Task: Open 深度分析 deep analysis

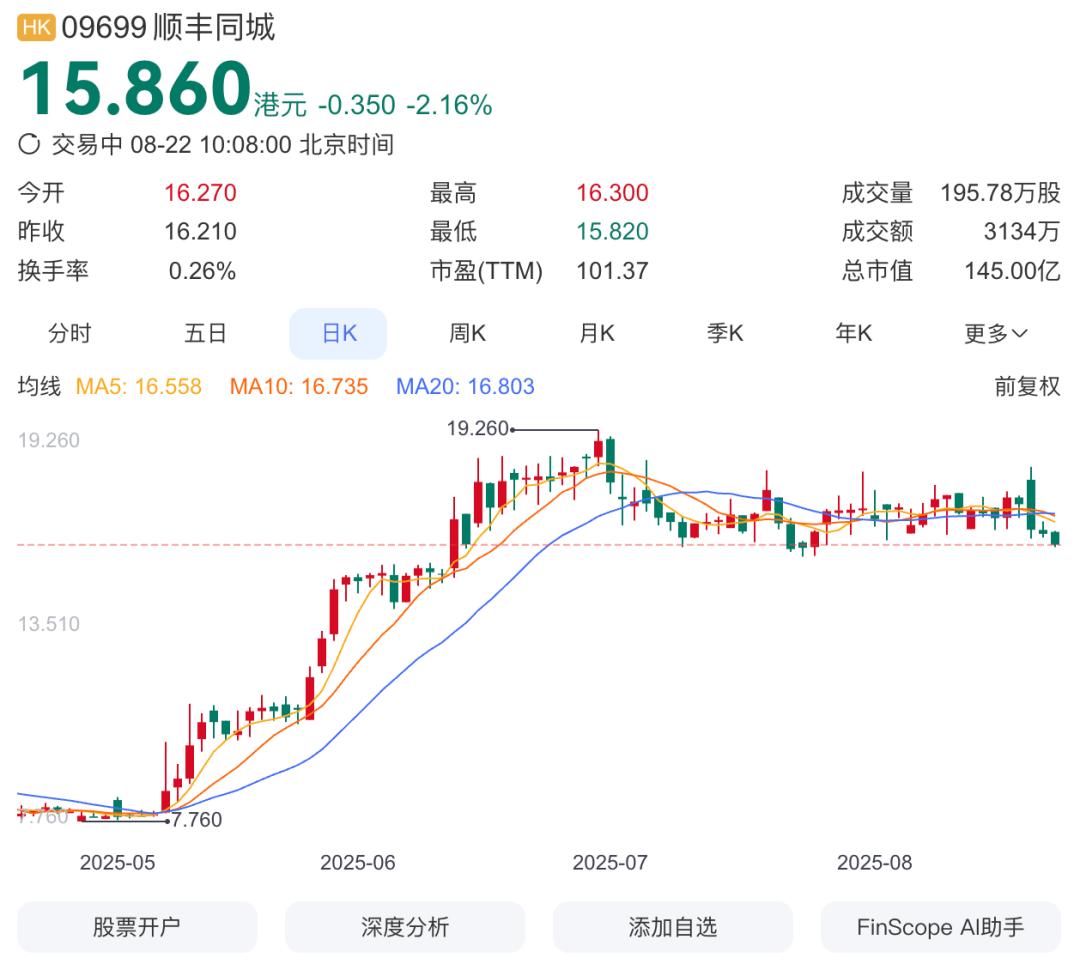Action: tap(405, 927)
